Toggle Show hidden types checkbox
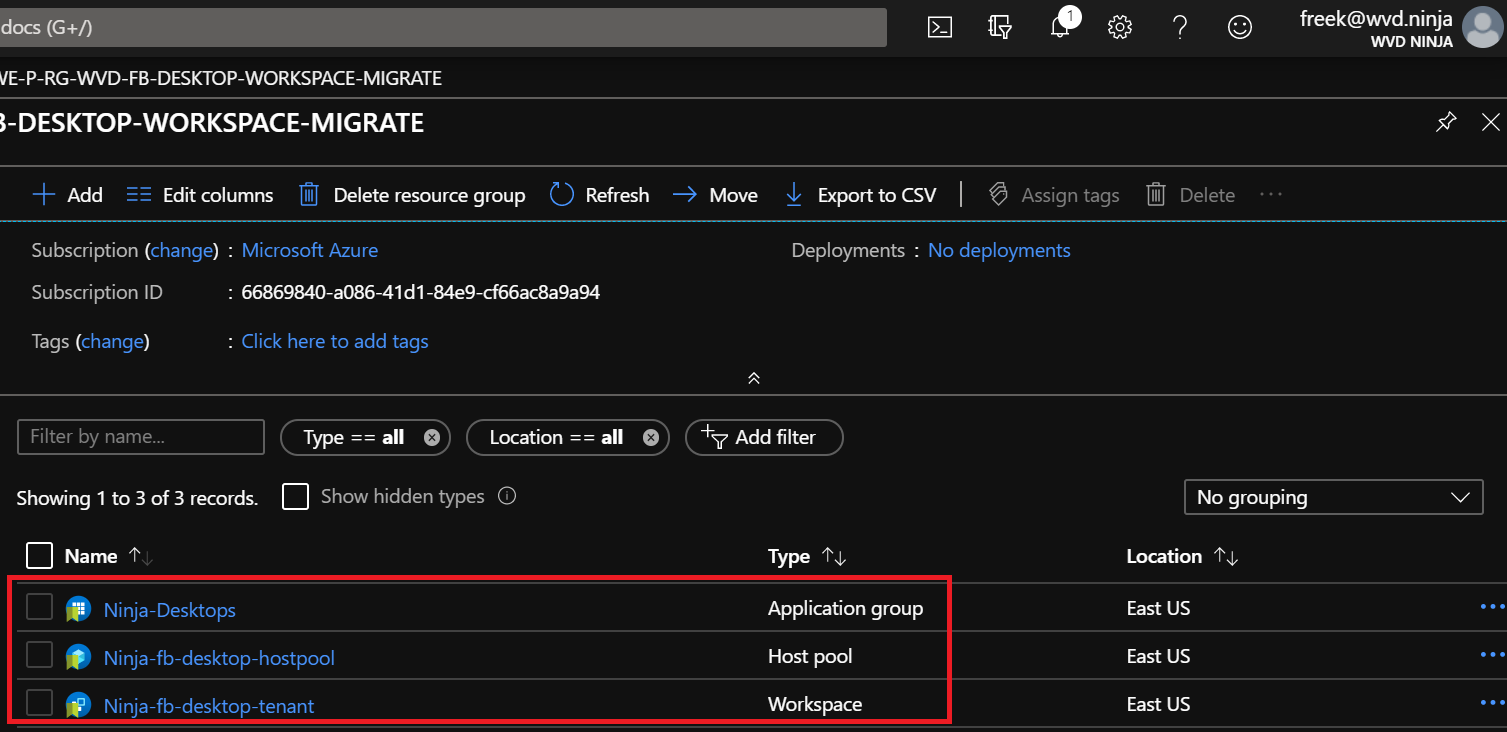The image size is (1507, 732). coord(295,496)
